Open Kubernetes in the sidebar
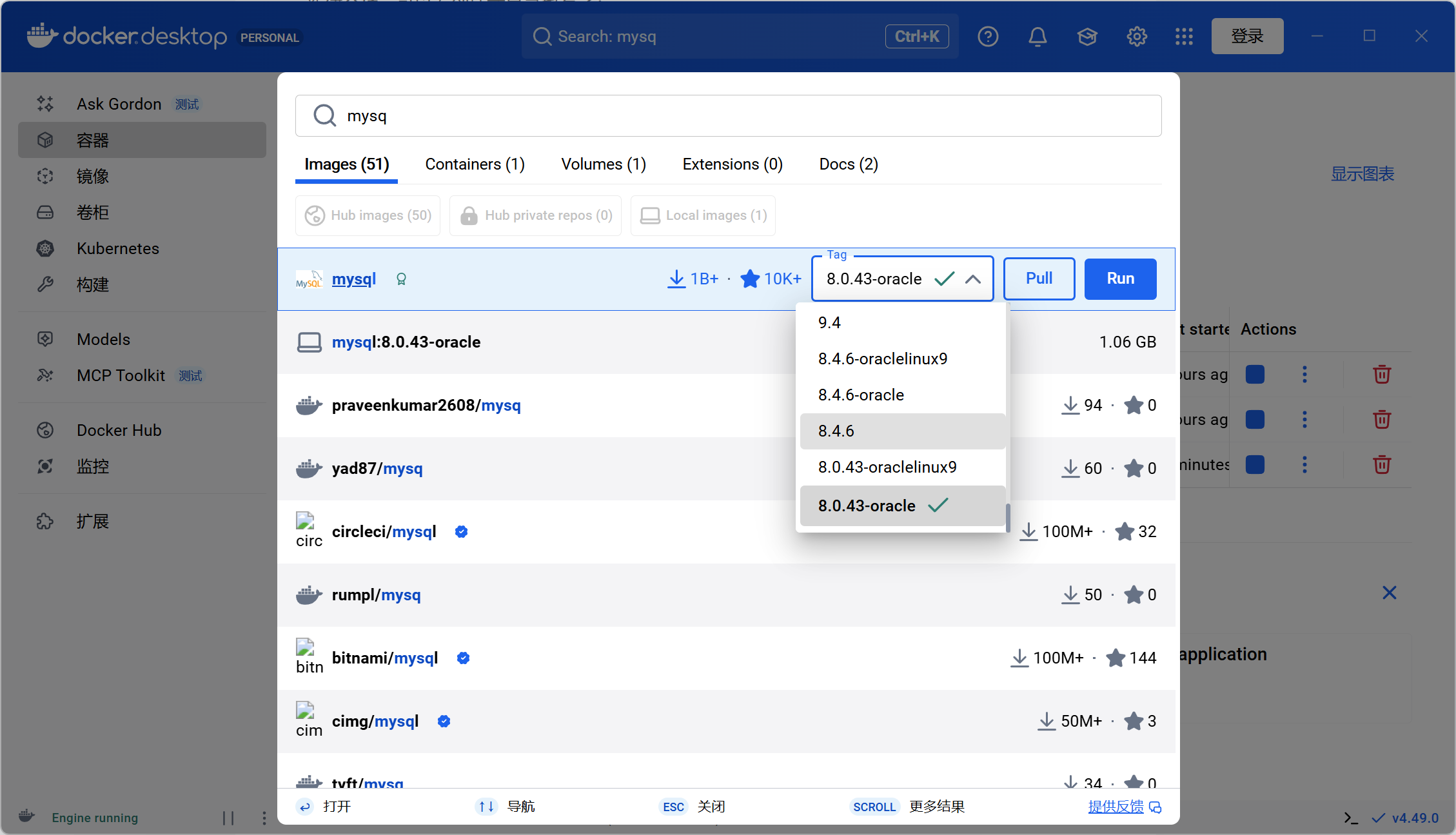 [117, 248]
